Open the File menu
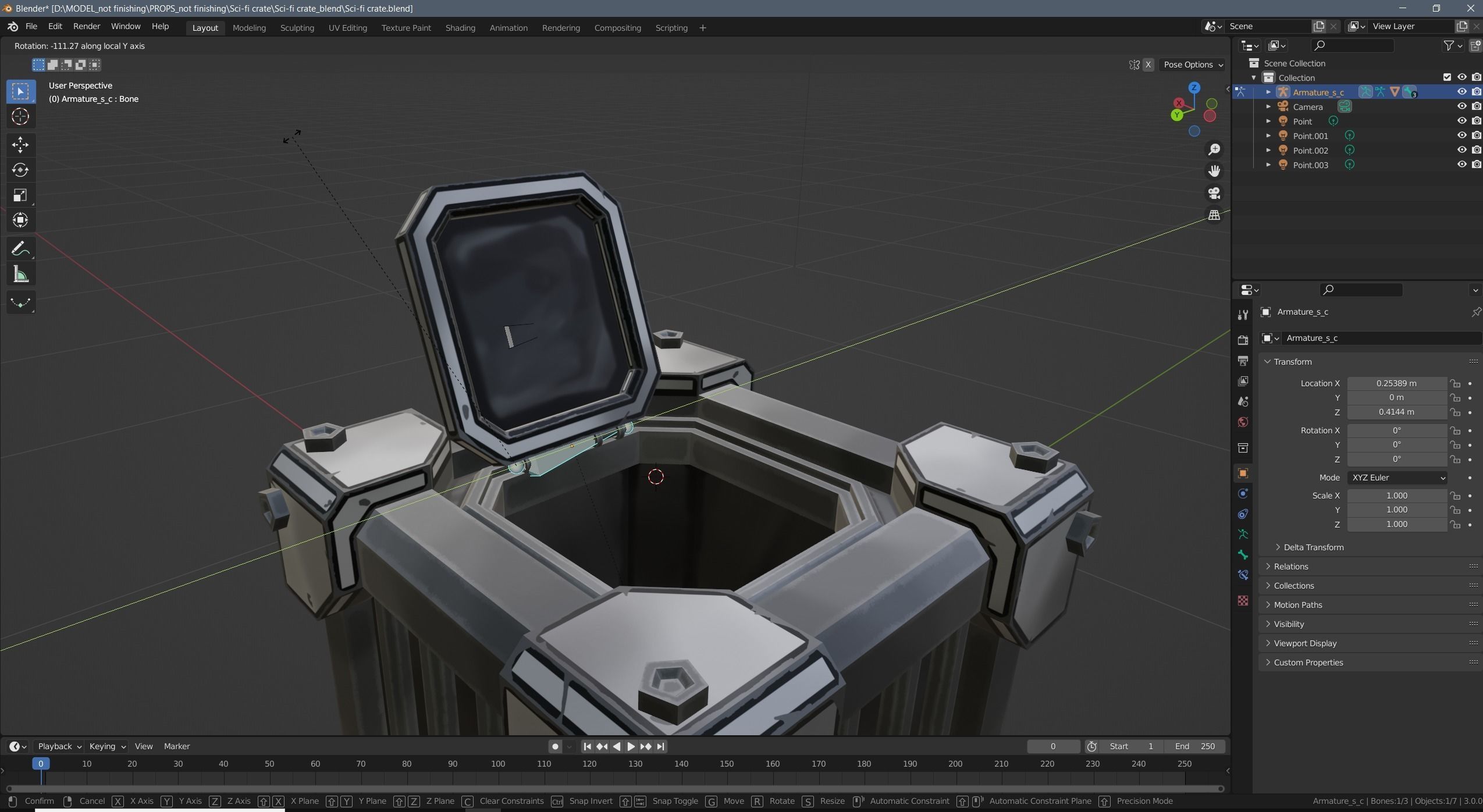 31,27
